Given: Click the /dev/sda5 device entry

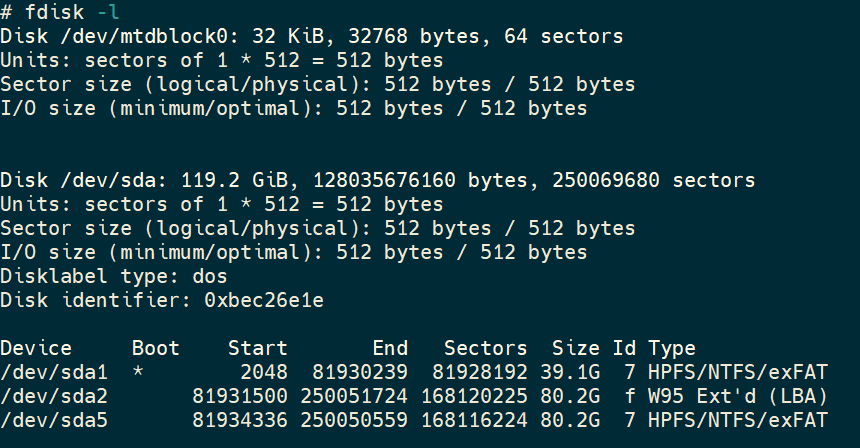Looking at the screenshot, I should pyautogui.click(x=54, y=420).
